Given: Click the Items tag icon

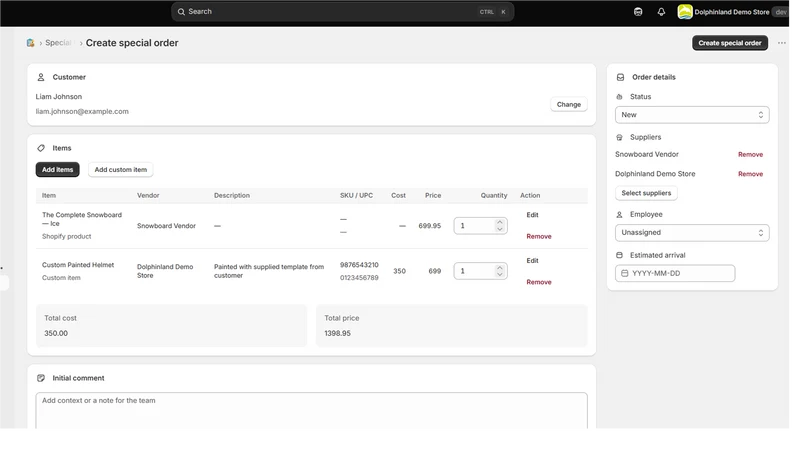Looking at the screenshot, I should (41, 148).
